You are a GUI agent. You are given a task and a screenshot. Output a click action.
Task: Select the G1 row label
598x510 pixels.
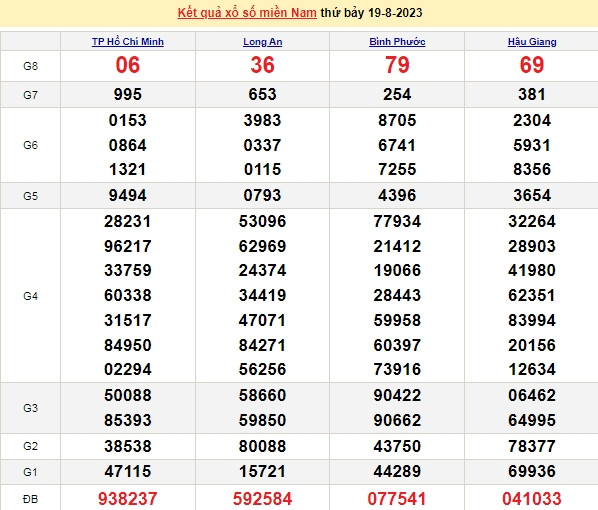point(31,472)
